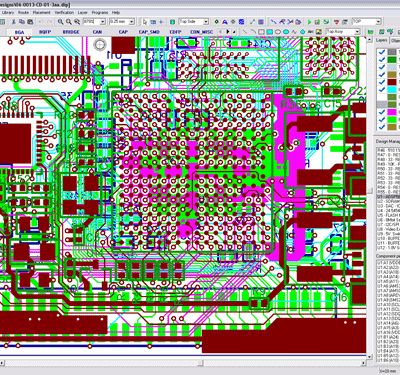Open the Help menu
400x375 pixels.
(116, 12)
